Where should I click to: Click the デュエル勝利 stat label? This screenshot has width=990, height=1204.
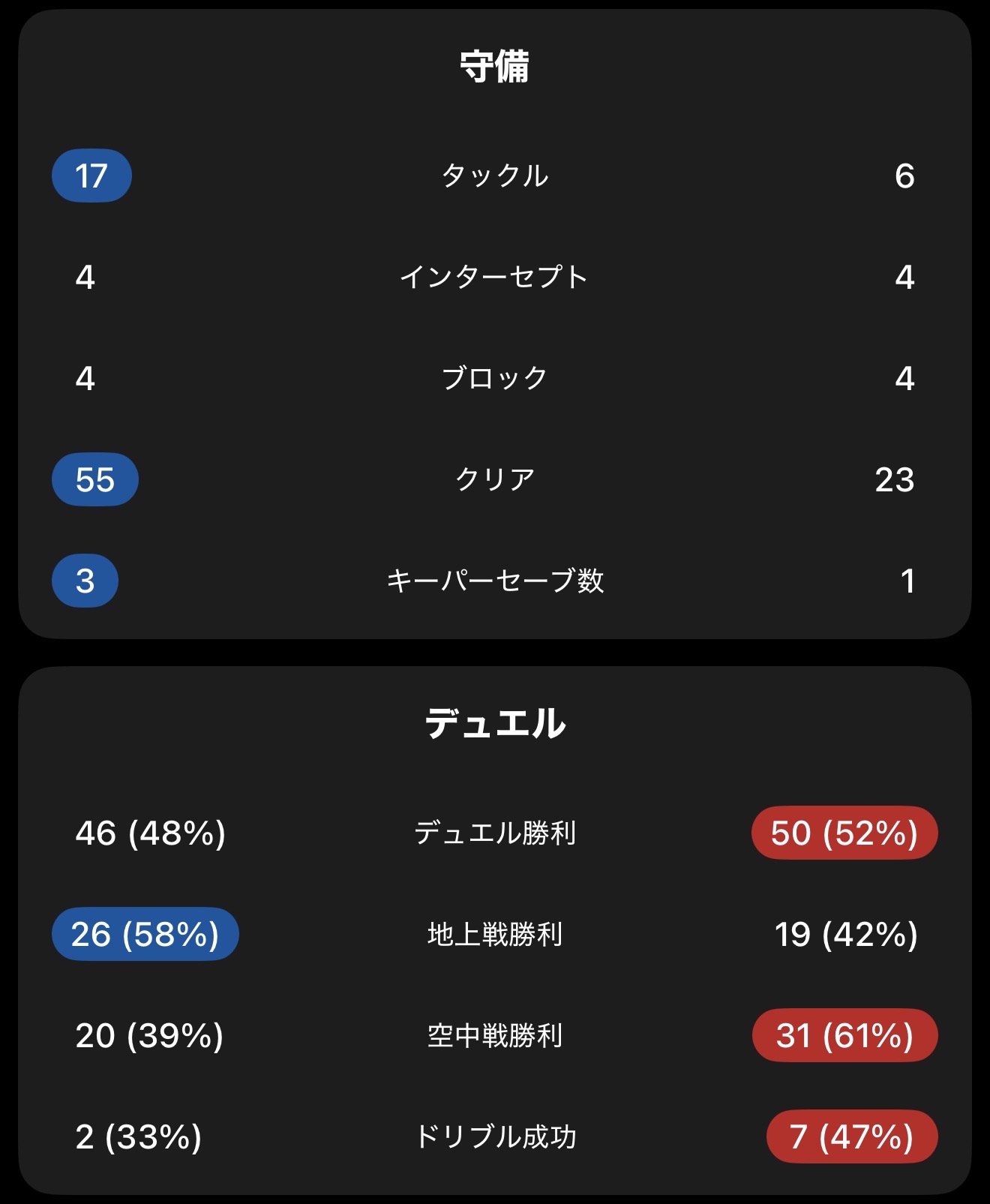tap(494, 833)
